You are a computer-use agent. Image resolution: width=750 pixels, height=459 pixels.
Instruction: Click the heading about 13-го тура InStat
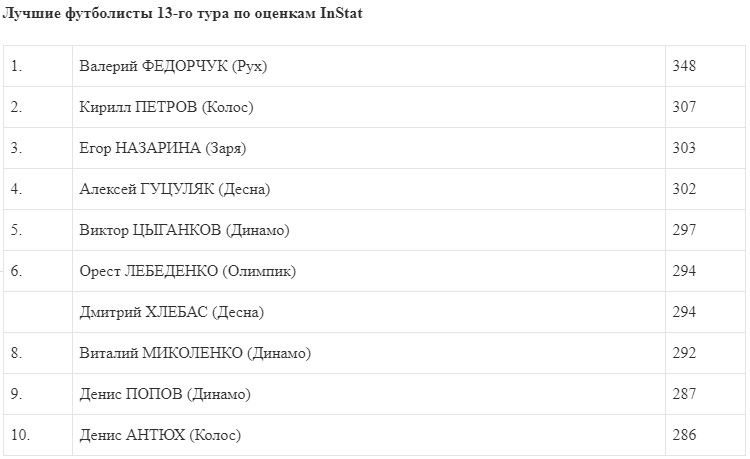coord(189,14)
